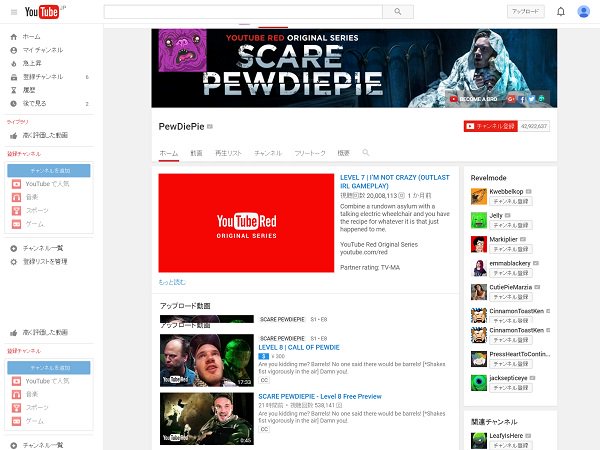600x450 pixels.
Task: Open the Kwebbelkop channel name link
Action: (x=506, y=191)
